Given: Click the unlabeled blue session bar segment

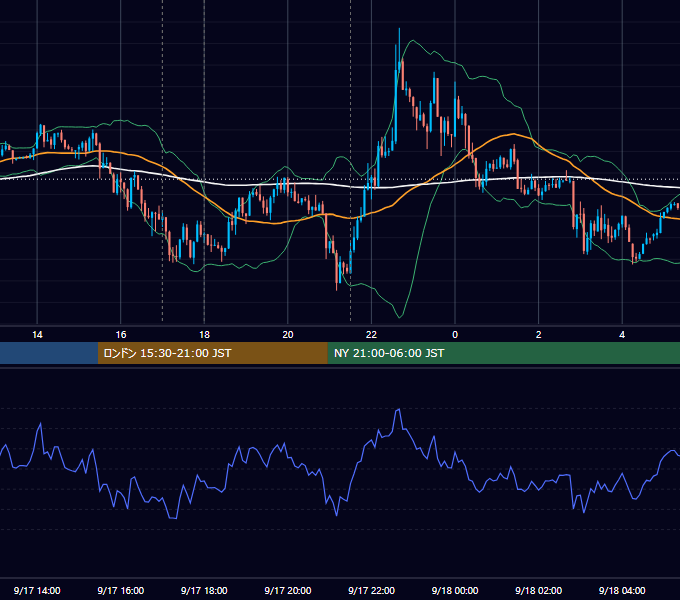Looking at the screenshot, I should [49, 353].
